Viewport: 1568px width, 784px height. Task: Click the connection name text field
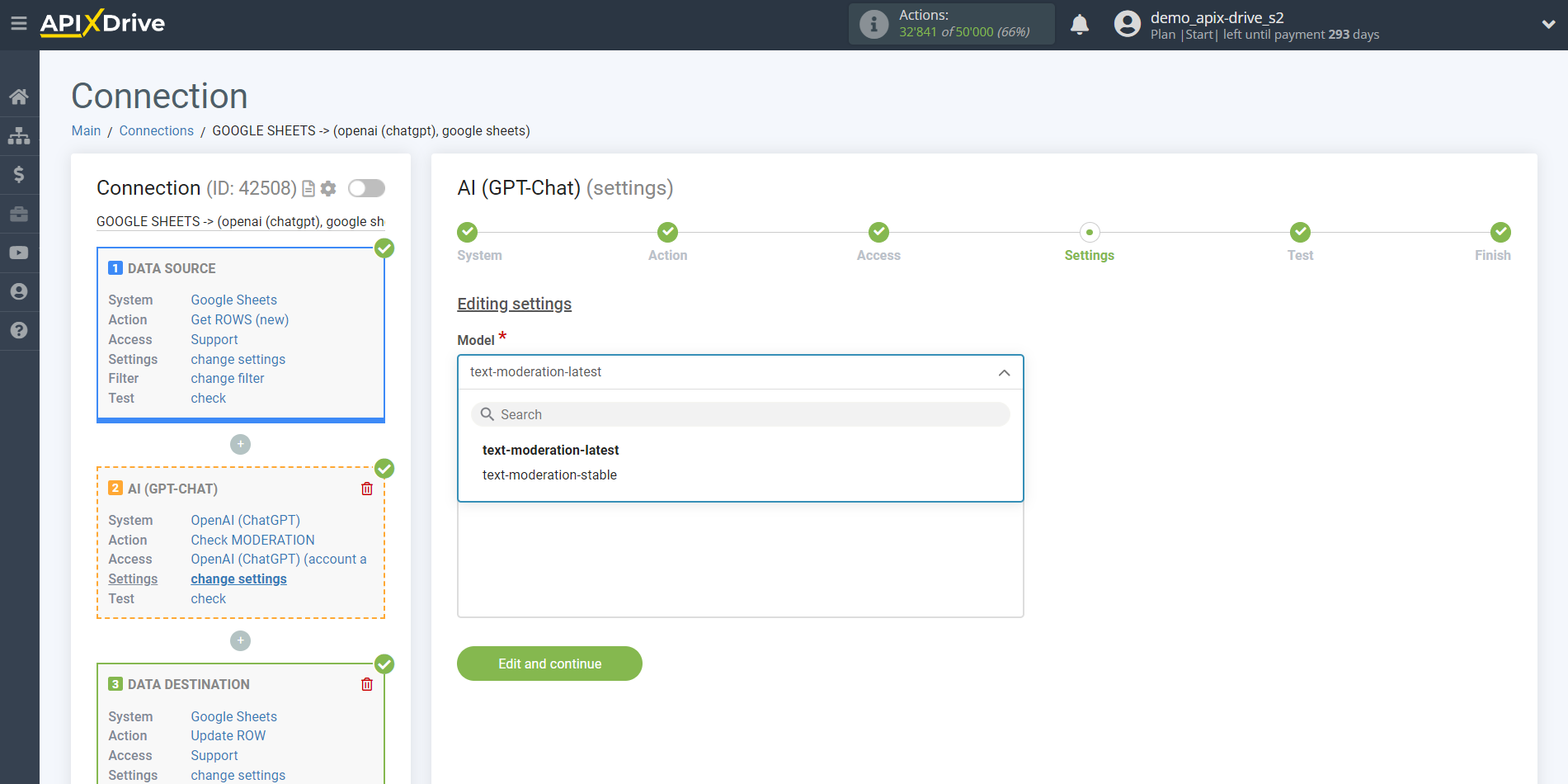coord(240,221)
